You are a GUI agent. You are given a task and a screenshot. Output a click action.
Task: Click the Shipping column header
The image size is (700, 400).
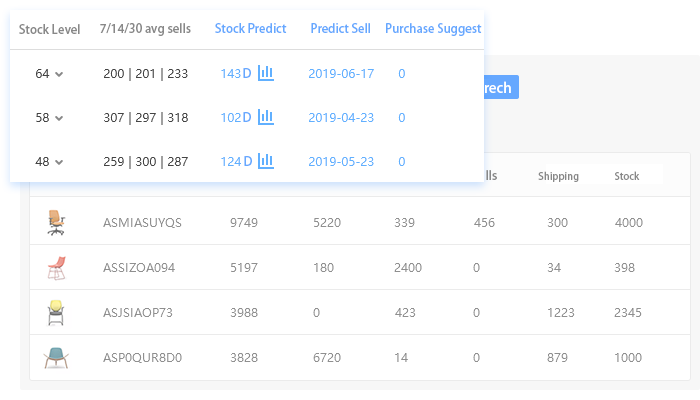[558, 177]
